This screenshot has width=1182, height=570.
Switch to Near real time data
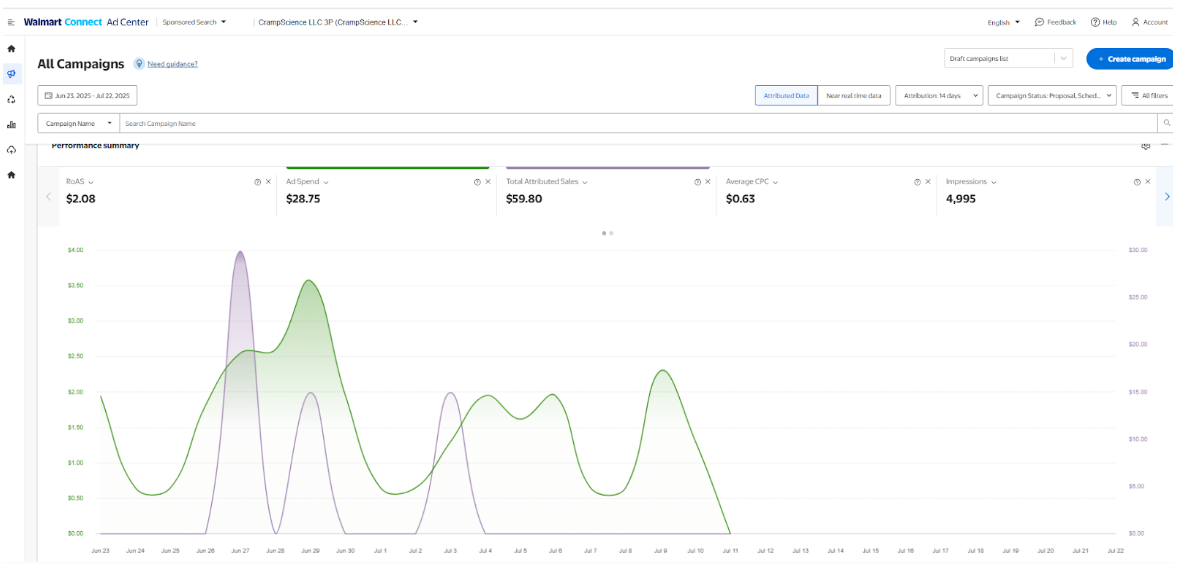853,96
